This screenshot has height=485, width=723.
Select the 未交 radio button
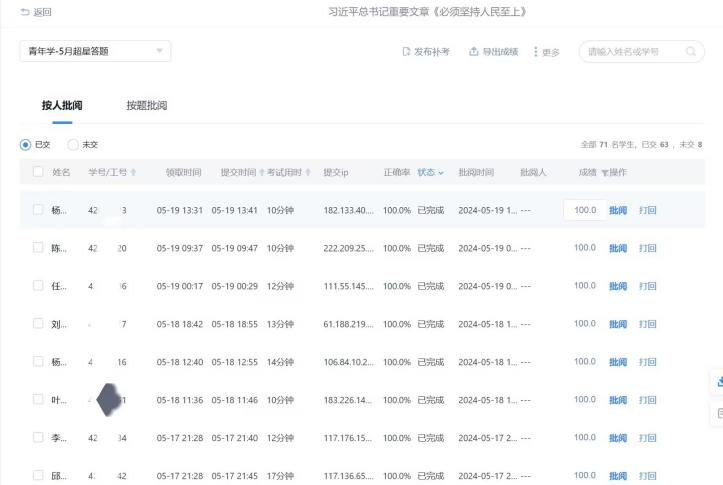point(73,145)
